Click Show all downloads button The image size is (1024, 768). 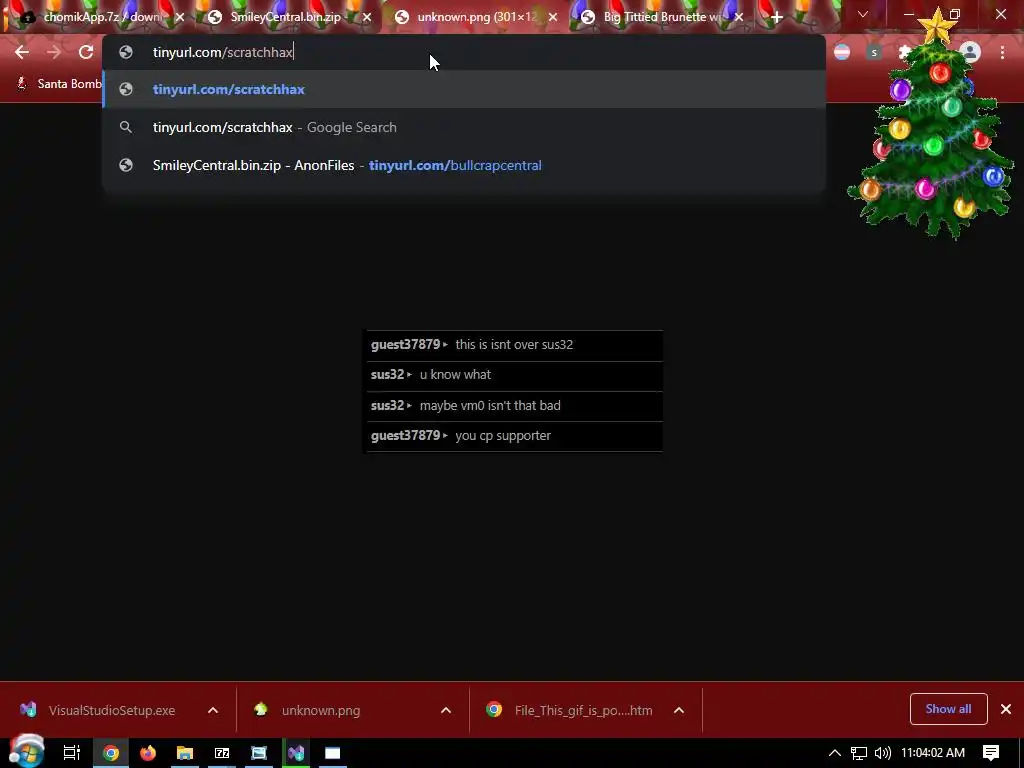pyautogui.click(x=948, y=709)
